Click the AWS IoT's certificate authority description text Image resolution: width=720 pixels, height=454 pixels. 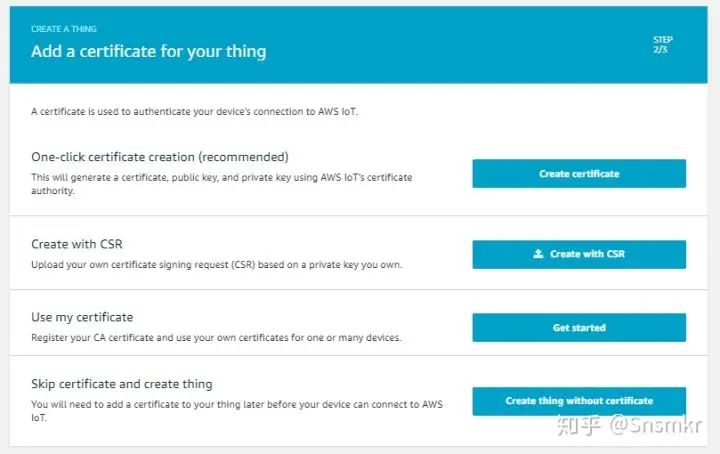point(221,184)
